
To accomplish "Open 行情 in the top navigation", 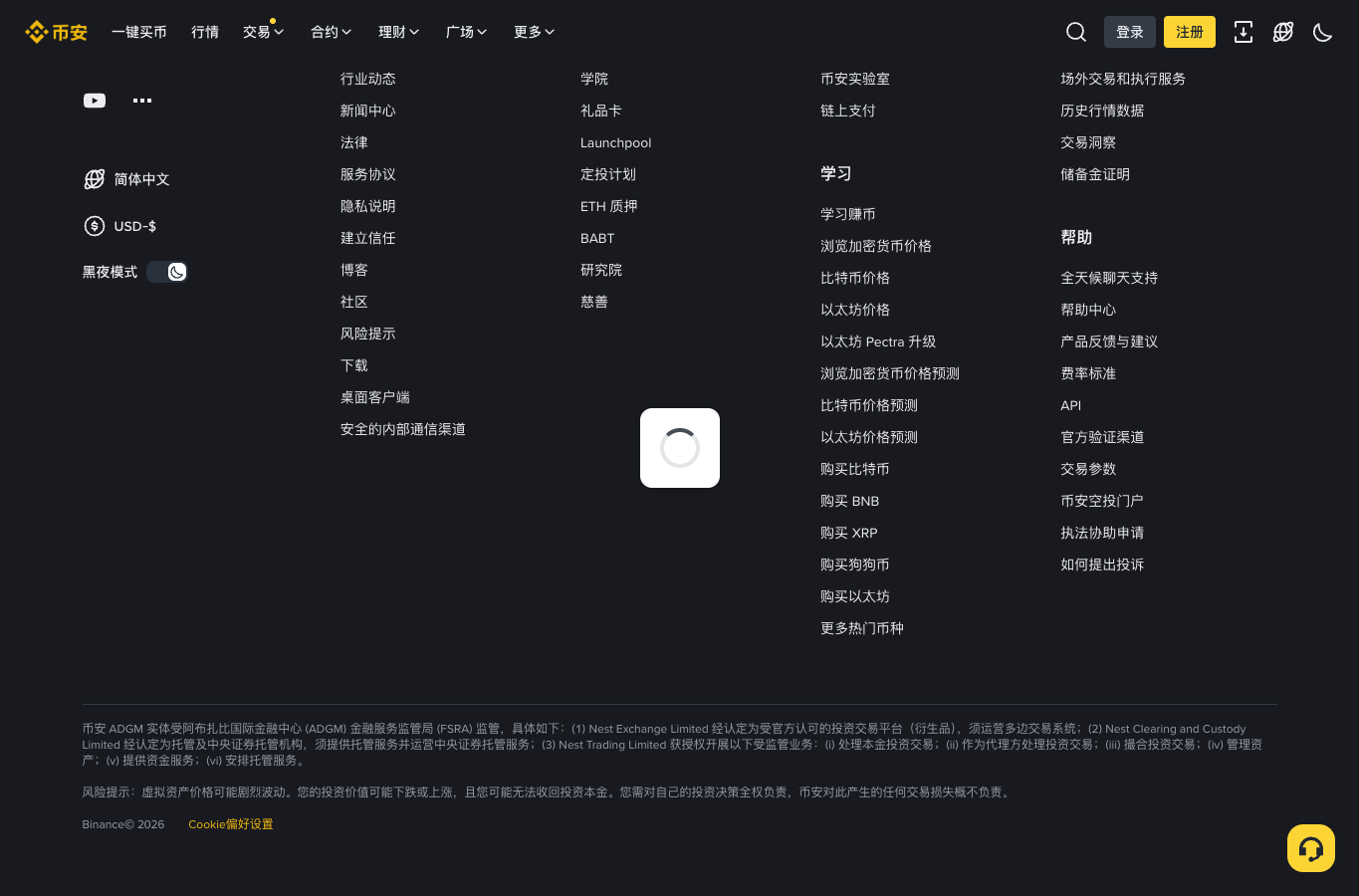I will (205, 32).
